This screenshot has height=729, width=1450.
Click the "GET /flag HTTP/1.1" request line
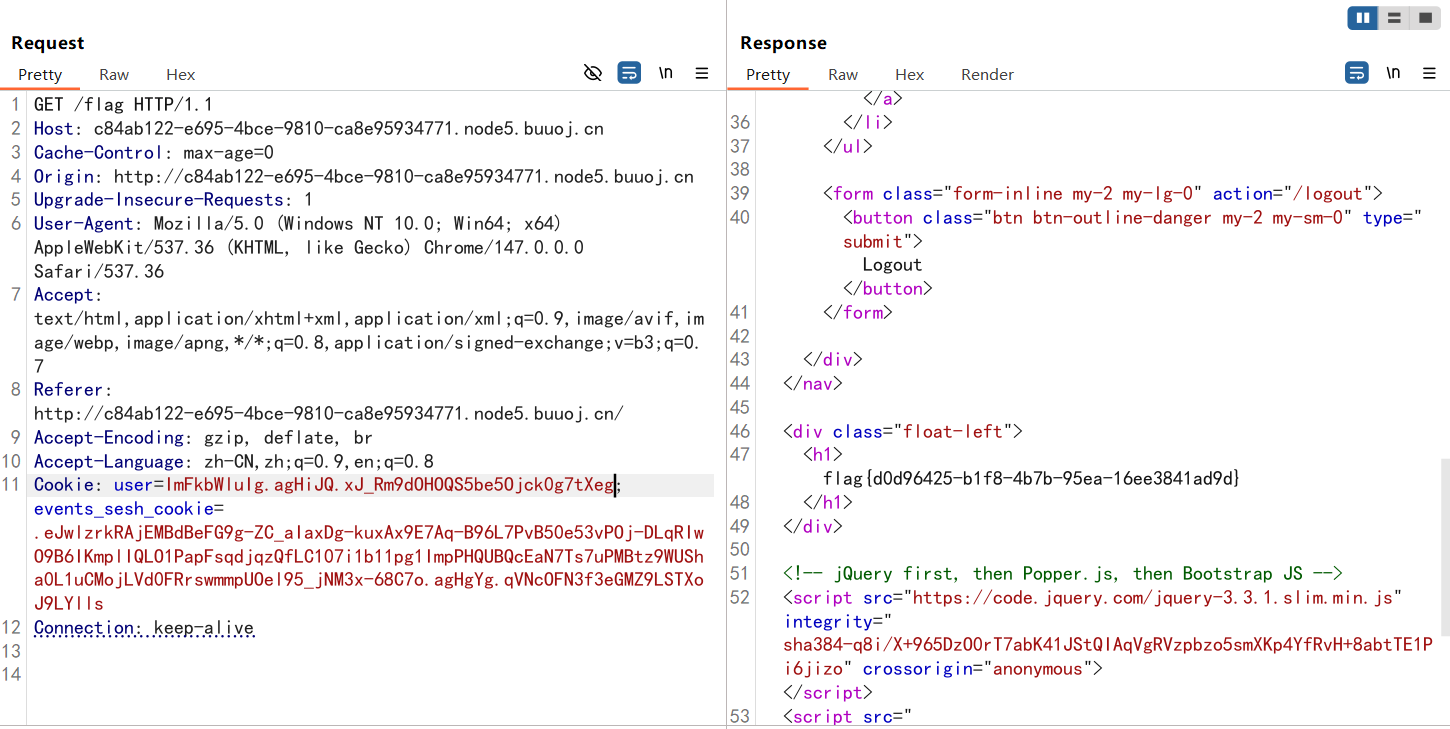click(x=123, y=105)
